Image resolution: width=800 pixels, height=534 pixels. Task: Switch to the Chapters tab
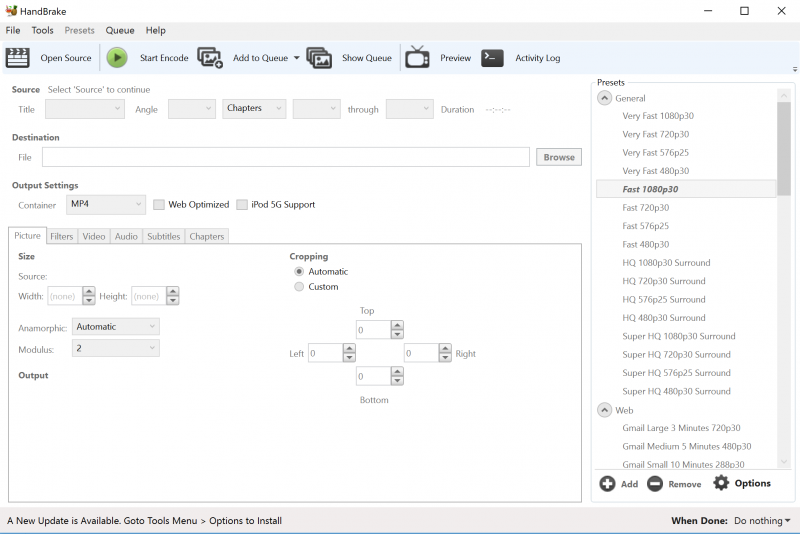pyautogui.click(x=207, y=236)
